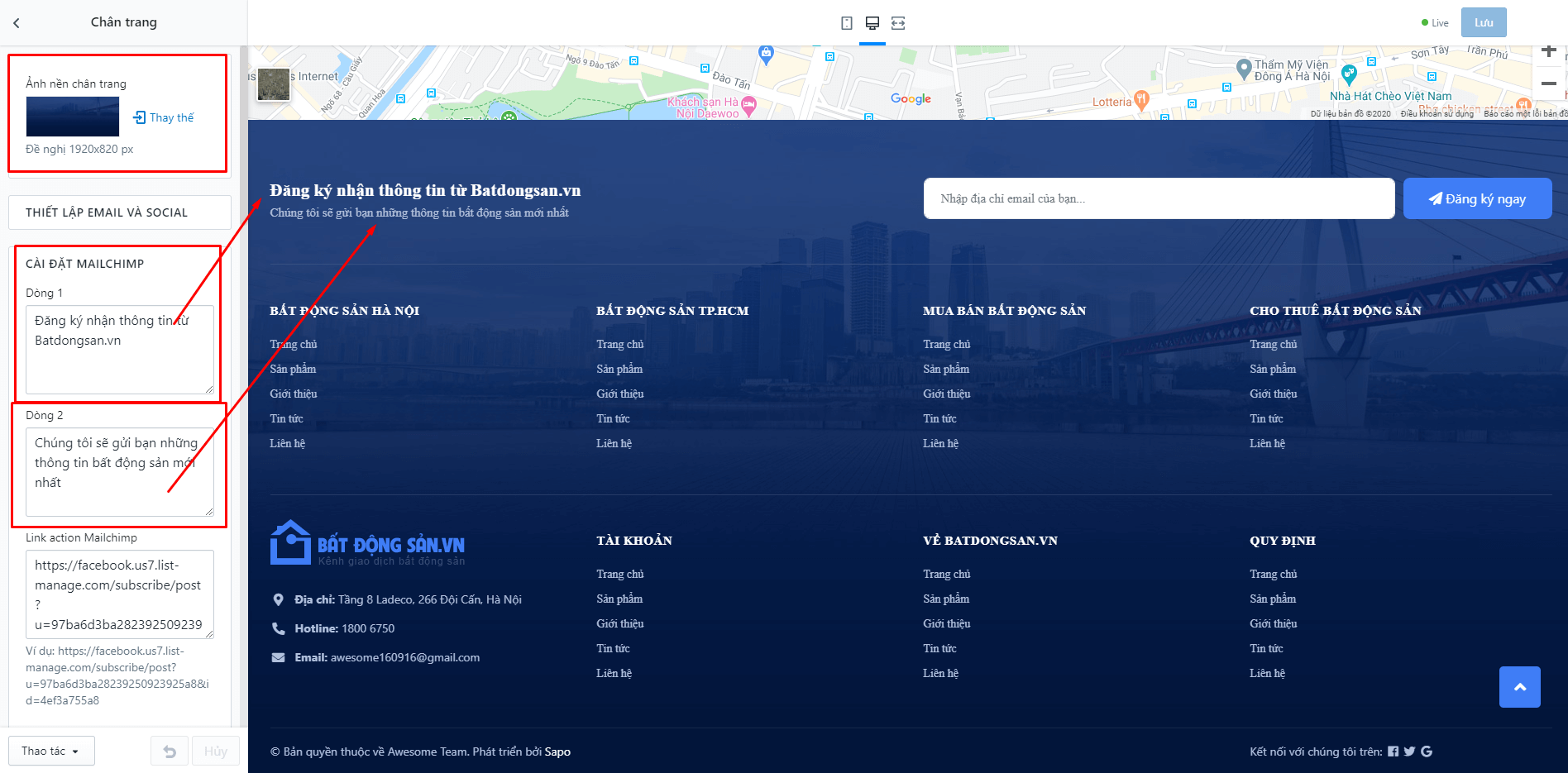
Task: Click the Khách sạn Hà Nội Daewoo pin
Action: (x=749, y=106)
